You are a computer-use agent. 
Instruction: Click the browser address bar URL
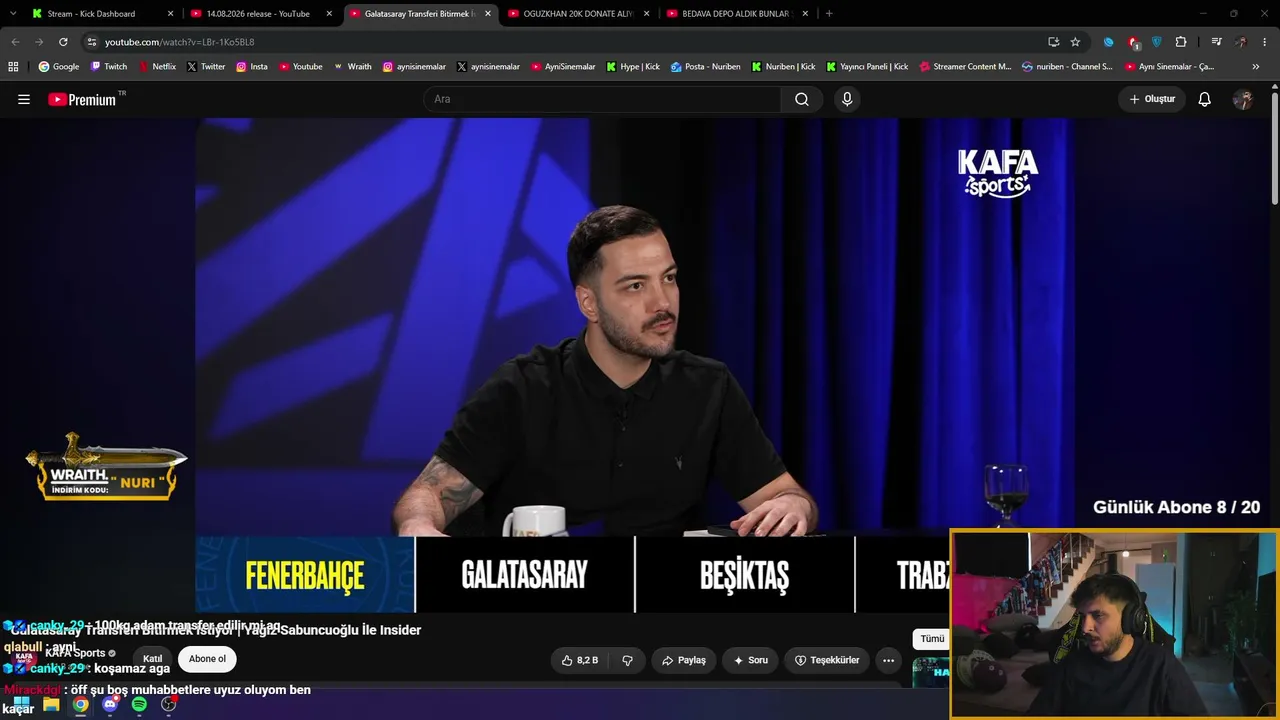click(x=180, y=42)
